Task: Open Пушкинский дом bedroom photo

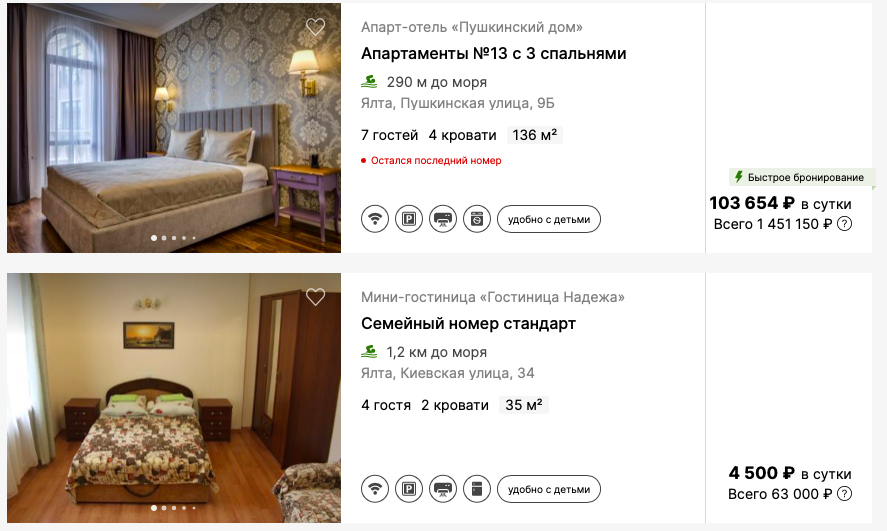Action: pos(174,128)
